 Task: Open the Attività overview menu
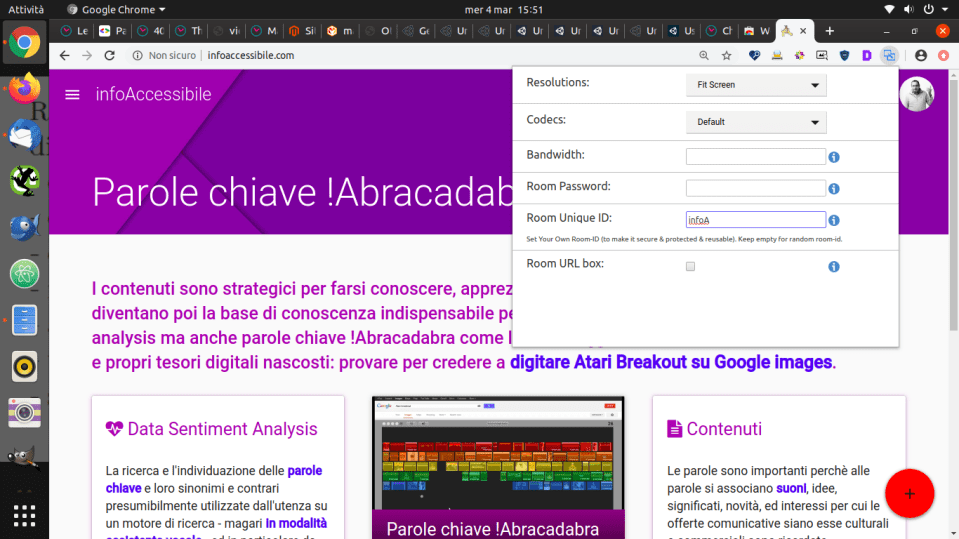(x=26, y=9)
